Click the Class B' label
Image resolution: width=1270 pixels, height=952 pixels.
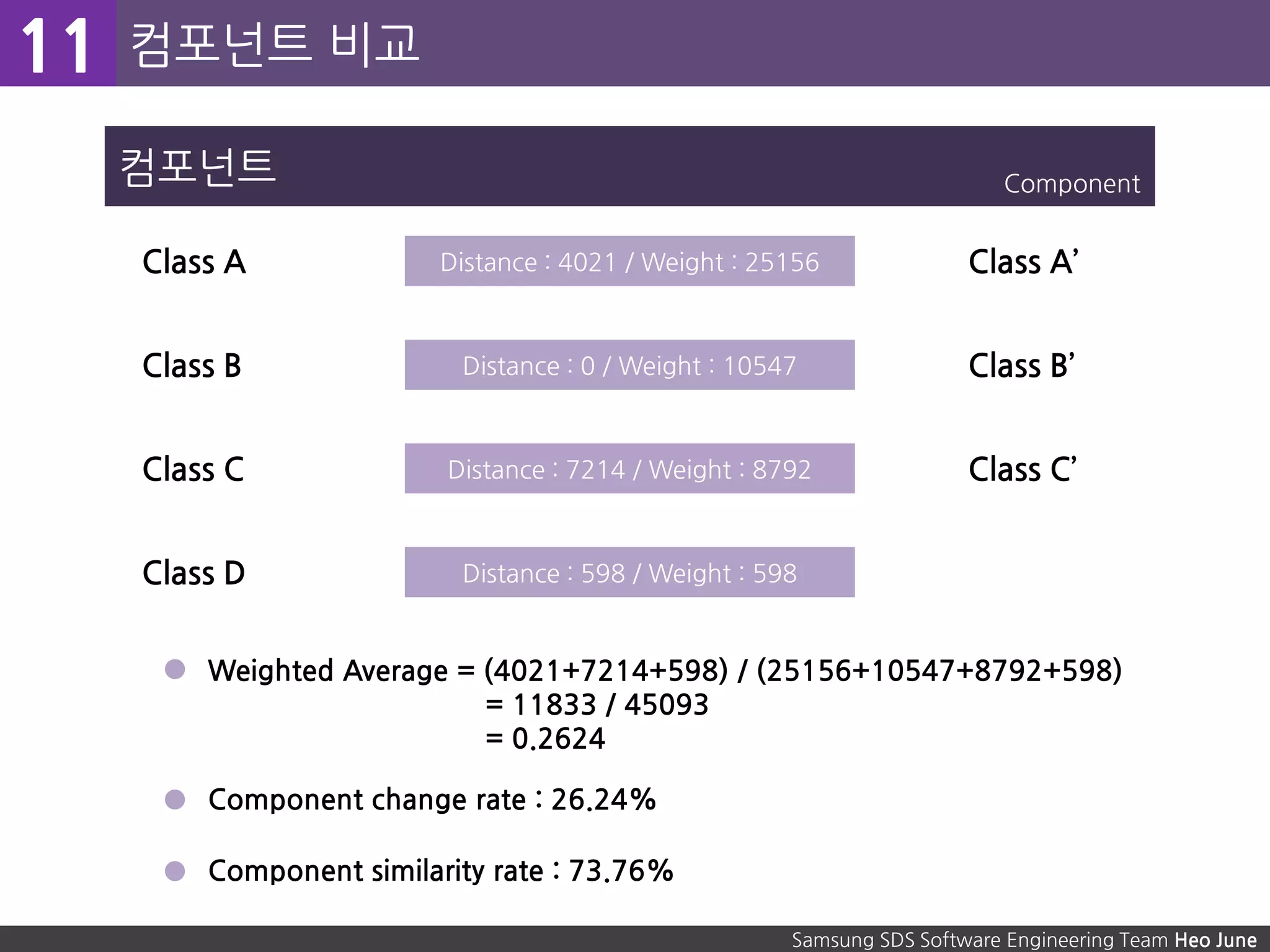tap(1021, 365)
